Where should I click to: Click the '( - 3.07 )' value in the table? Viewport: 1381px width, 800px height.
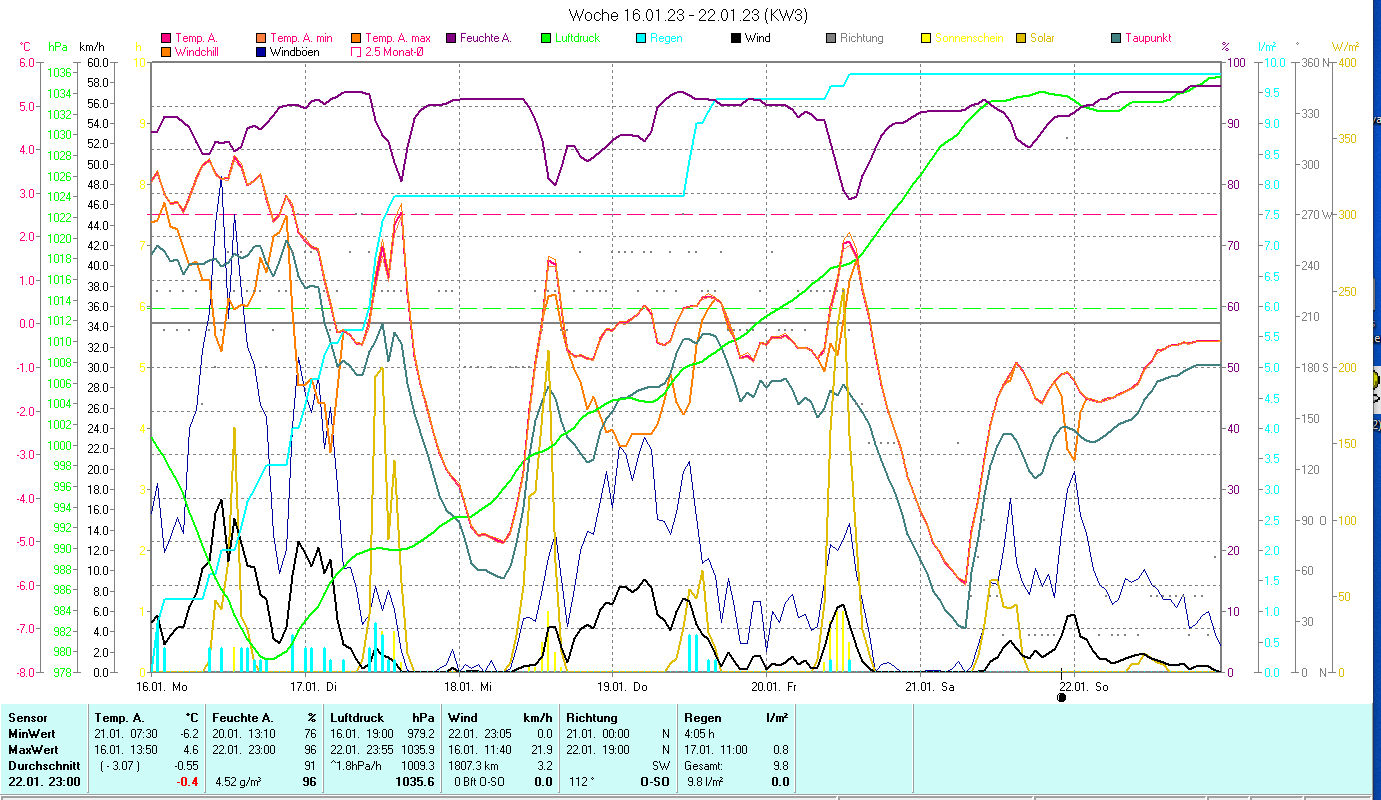[120, 766]
